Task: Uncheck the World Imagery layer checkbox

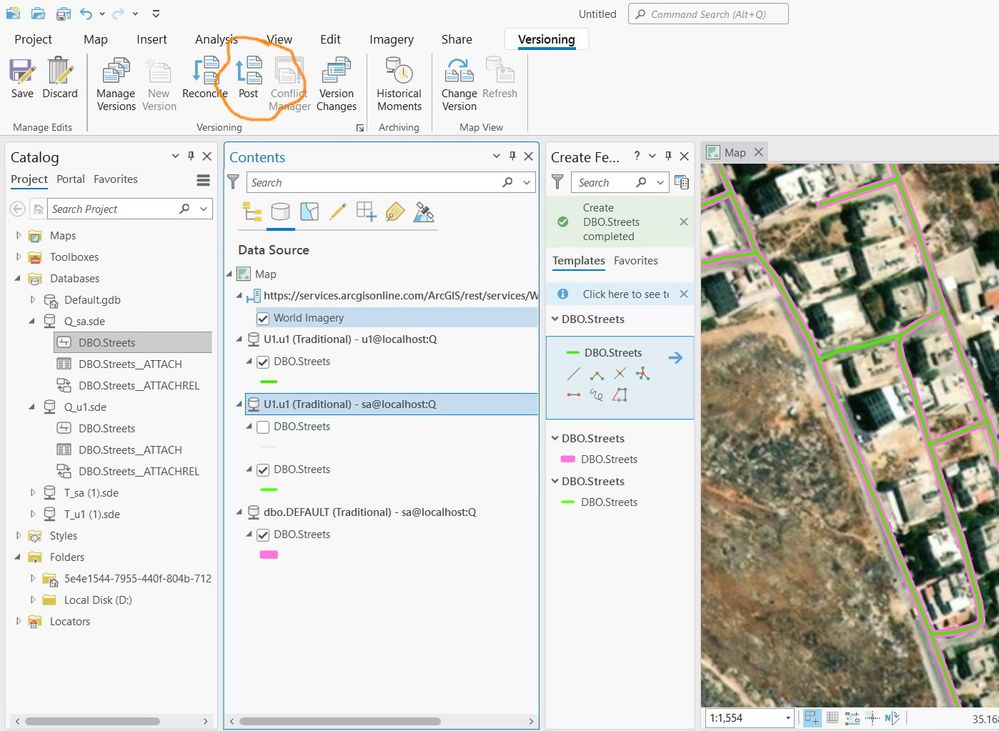Action: tap(263, 318)
